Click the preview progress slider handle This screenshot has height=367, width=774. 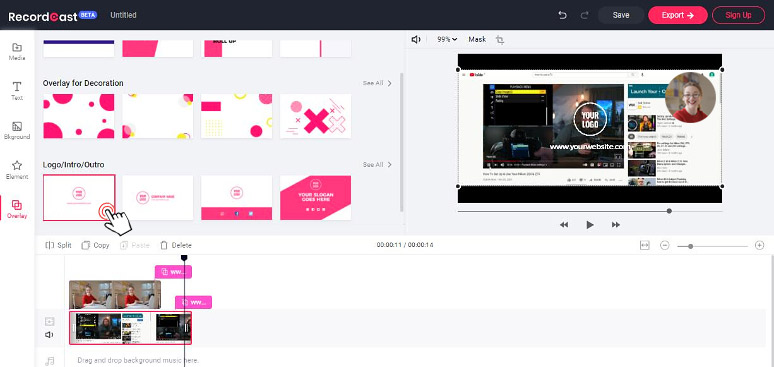669,211
